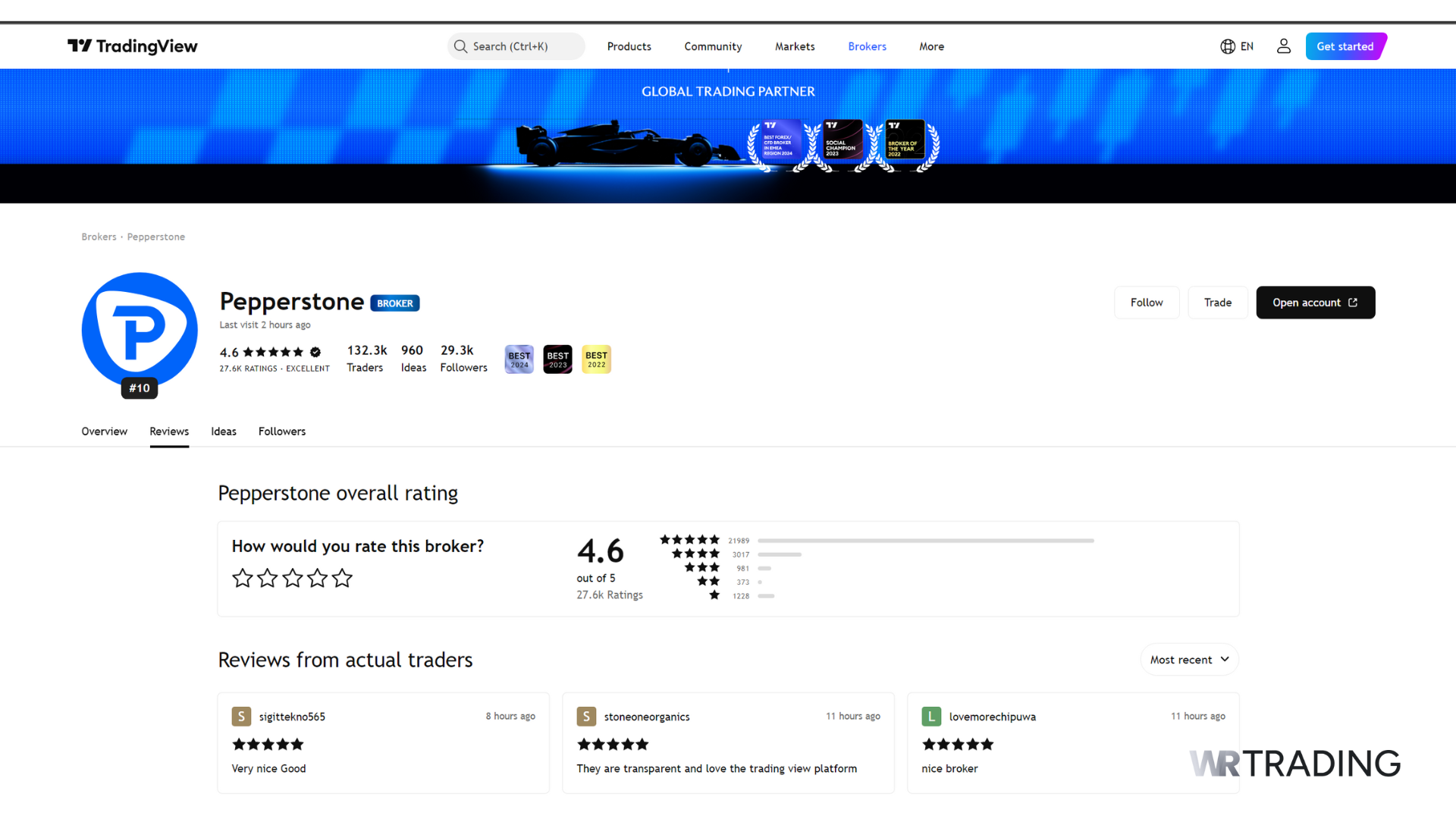Click the sigittekno565 avatar

pyautogui.click(x=241, y=717)
